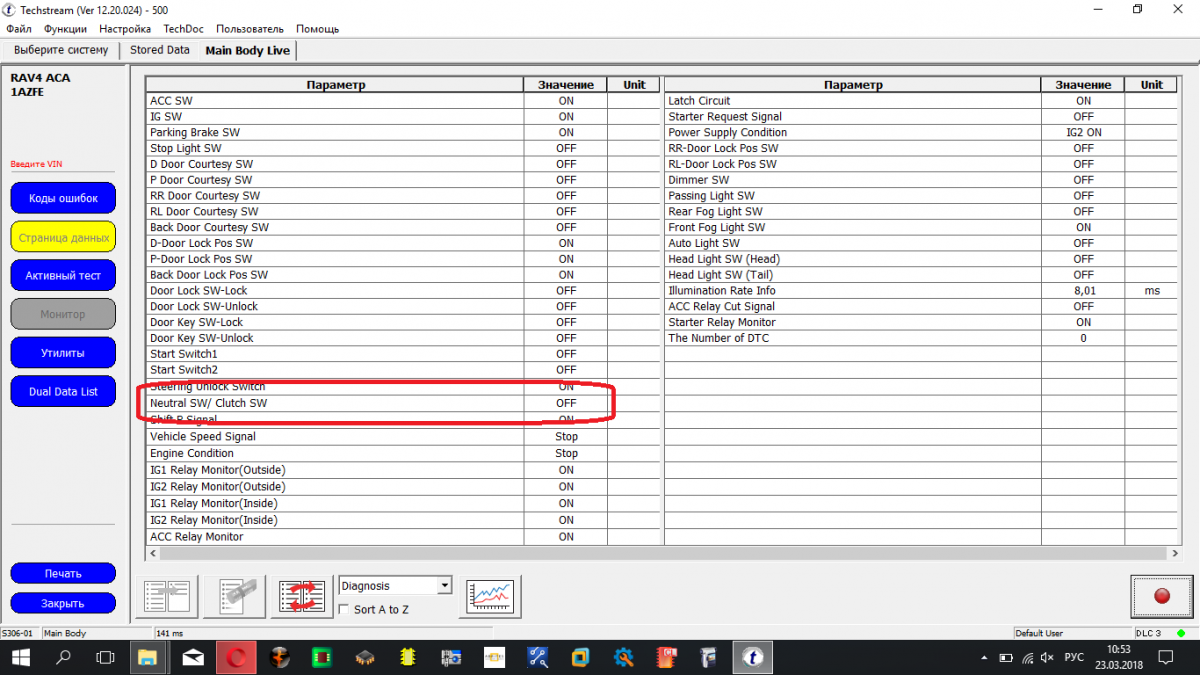1200x675 pixels.
Task: Select the Engine Condition row
Action: coord(404,454)
